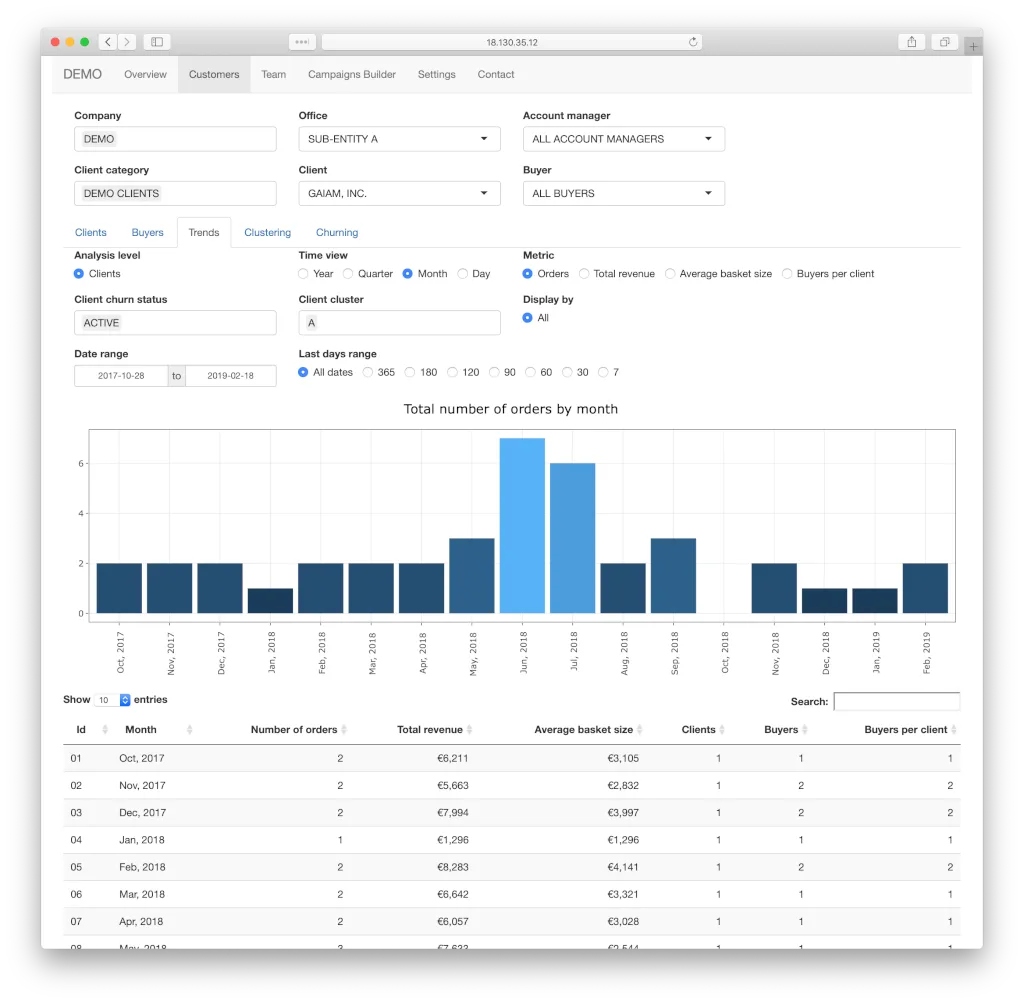This screenshot has height=1003, width=1024.
Task: Open the Client GAIAM, INC. dropdown
Action: click(400, 193)
